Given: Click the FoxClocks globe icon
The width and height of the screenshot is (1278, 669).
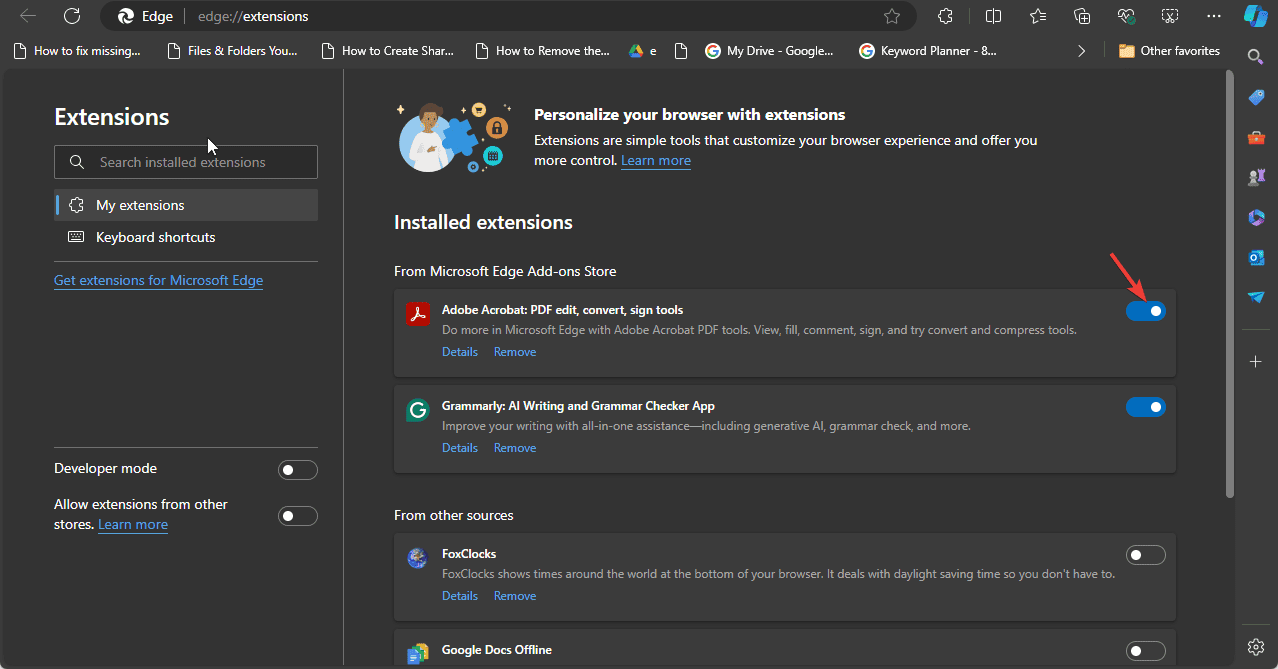Looking at the screenshot, I should pos(417,558).
